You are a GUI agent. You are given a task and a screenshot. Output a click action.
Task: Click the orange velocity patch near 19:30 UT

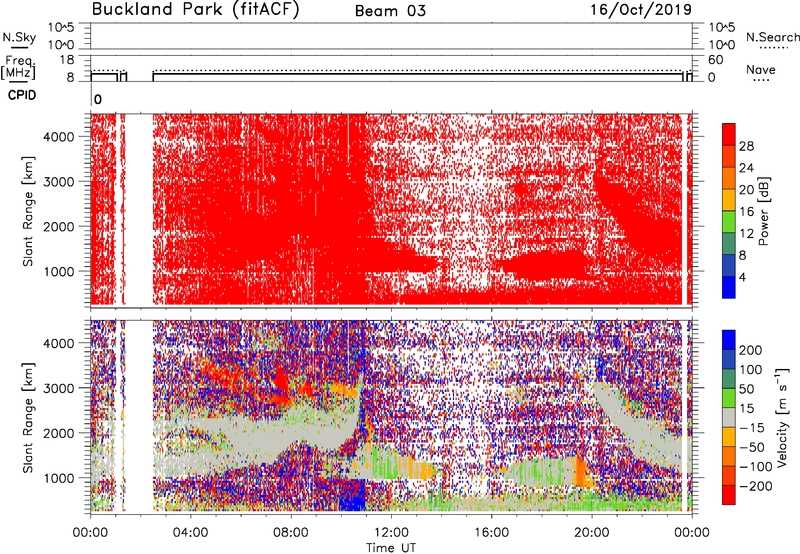point(580,472)
